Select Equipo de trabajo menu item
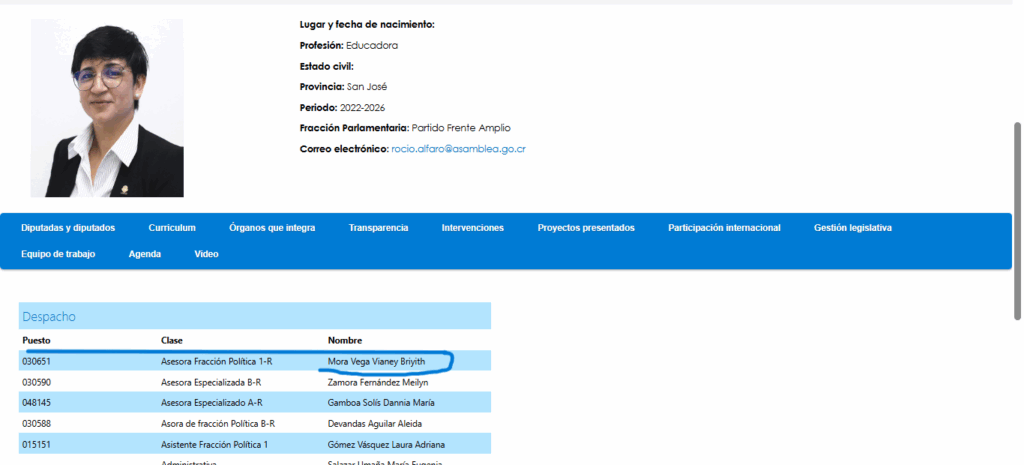The height and width of the screenshot is (465, 1024). tap(58, 254)
